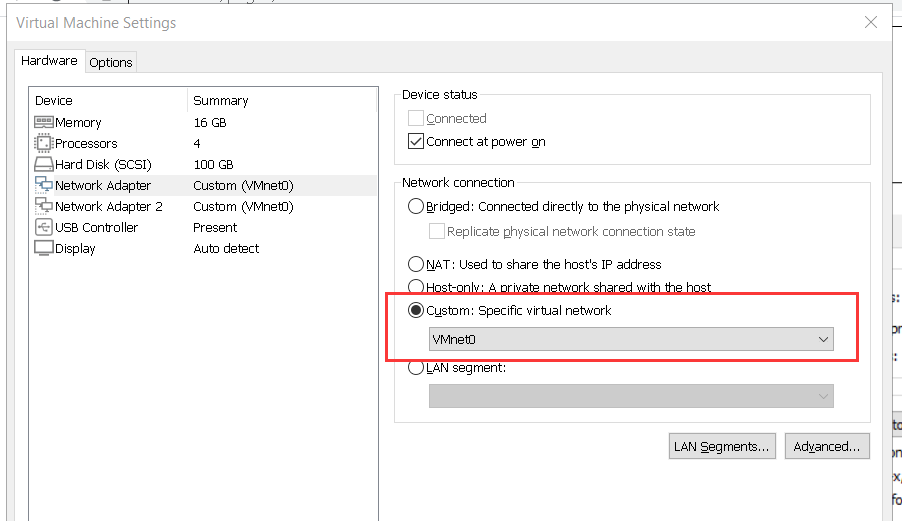902x521 pixels.
Task: Choose the NAT radio option
Action: [x=416, y=265]
